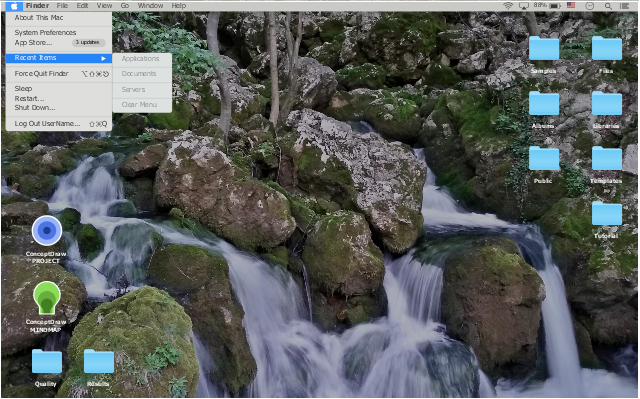Click the Wi-Fi status icon
The image size is (640, 399).
[x=508, y=6]
